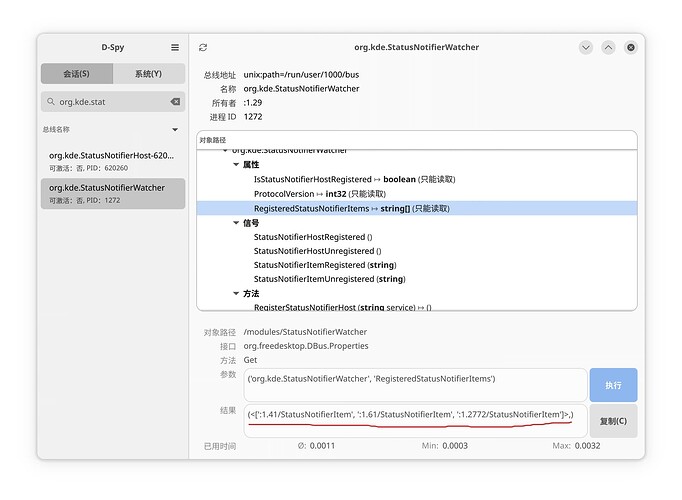Open the D-Spy hamburger menu
Viewport: 682px width, 500px height.
(175, 47)
